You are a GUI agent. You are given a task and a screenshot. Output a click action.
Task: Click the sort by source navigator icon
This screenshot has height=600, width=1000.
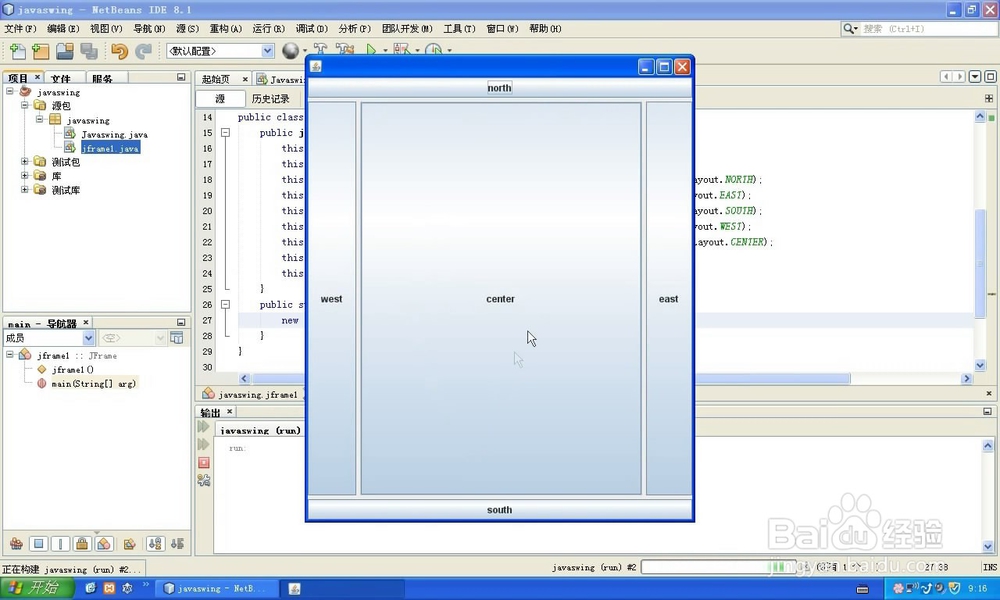pyautogui.click(x=177, y=544)
